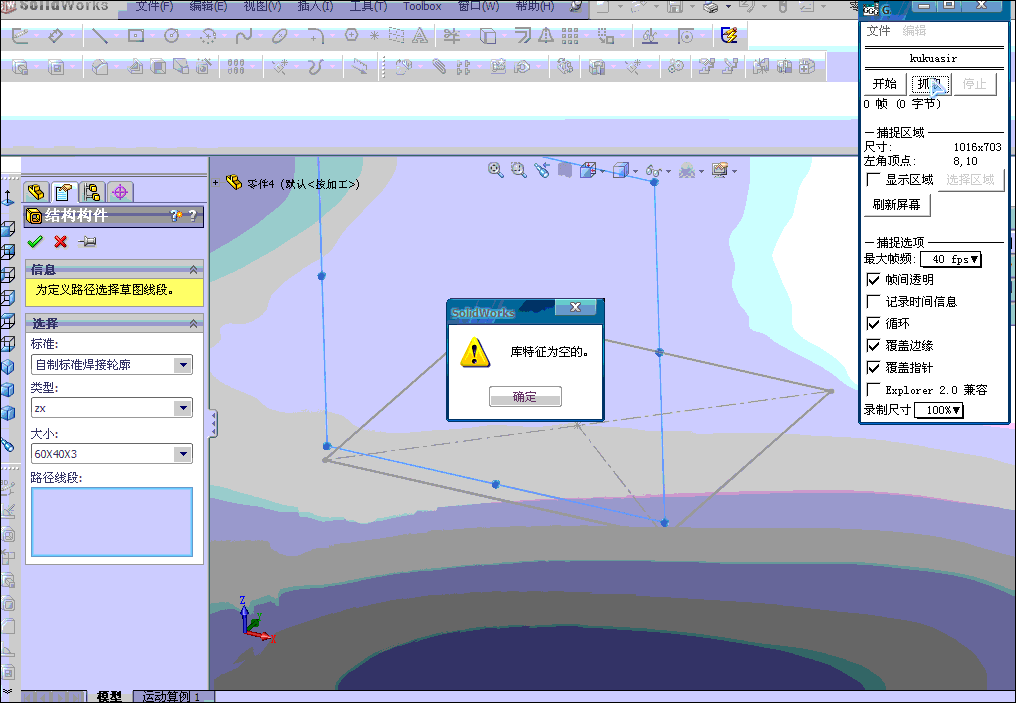This screenshot has height=703, width=1016.
Task: Toggle the 帧间透明 checkbox
Action: 873,279
